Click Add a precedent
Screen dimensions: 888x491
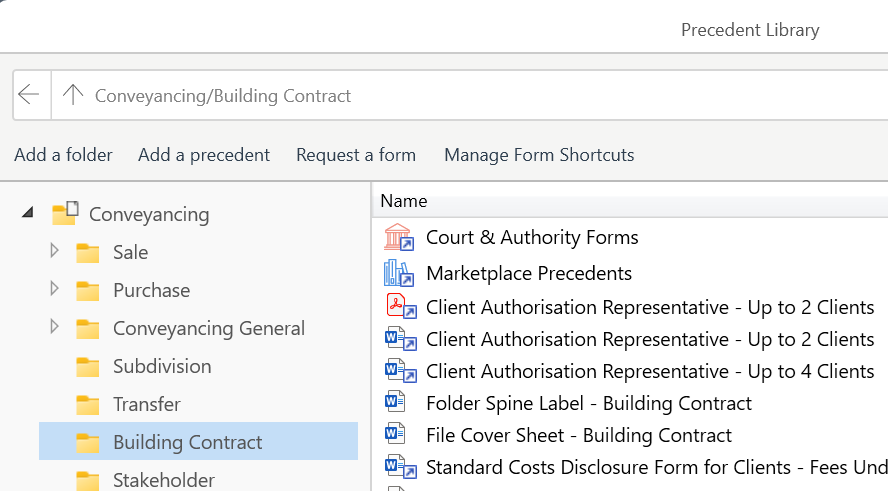pyautogui.click(x=204, y=155)
